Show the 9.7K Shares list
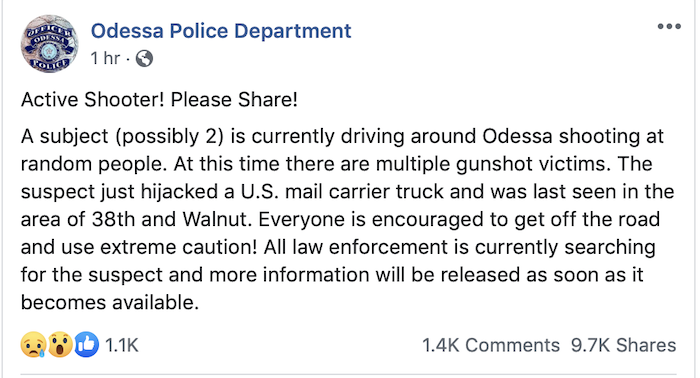 [623, 345]
